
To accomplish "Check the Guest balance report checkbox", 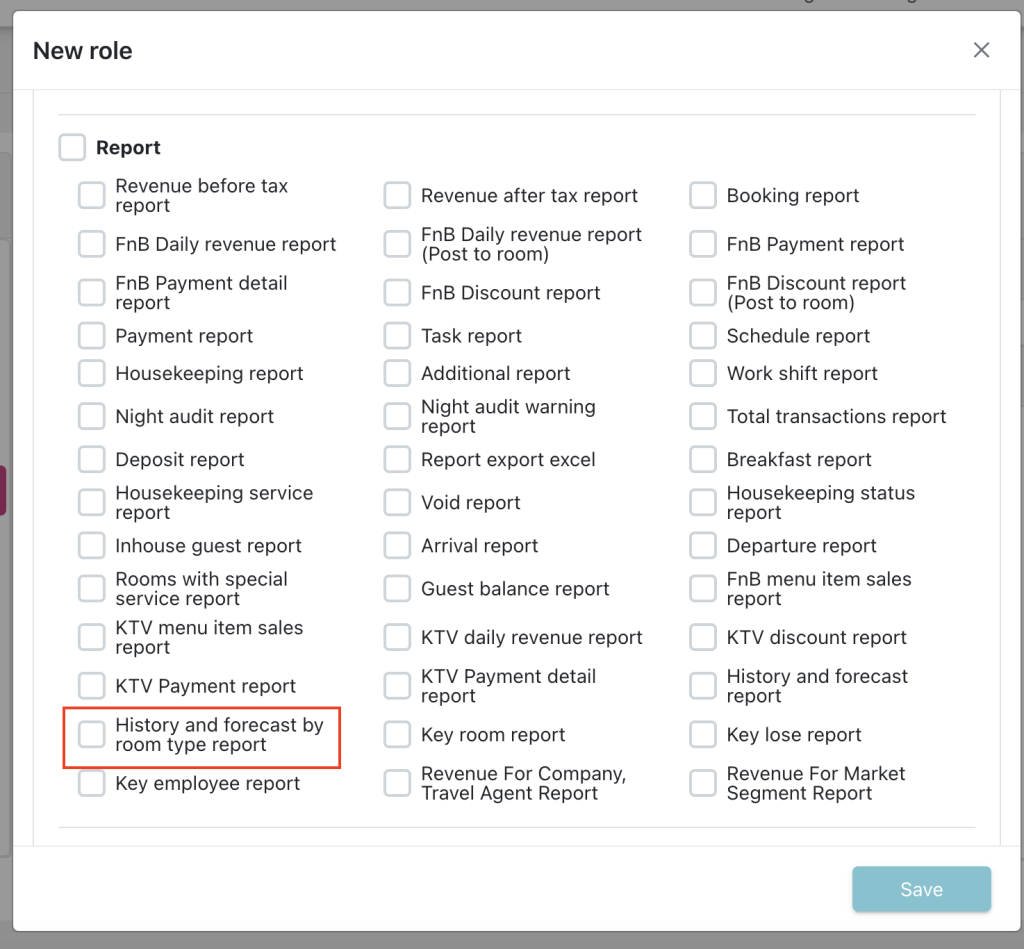I will pyautogui.click(x=398, y=589).
